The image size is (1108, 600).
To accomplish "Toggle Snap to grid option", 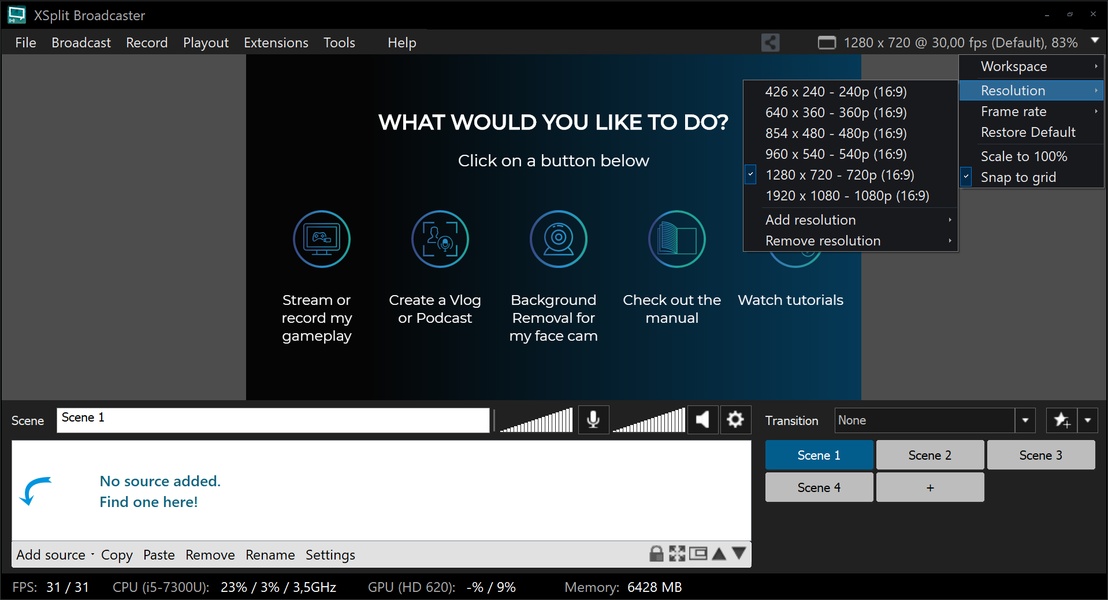I will 1018,177.
